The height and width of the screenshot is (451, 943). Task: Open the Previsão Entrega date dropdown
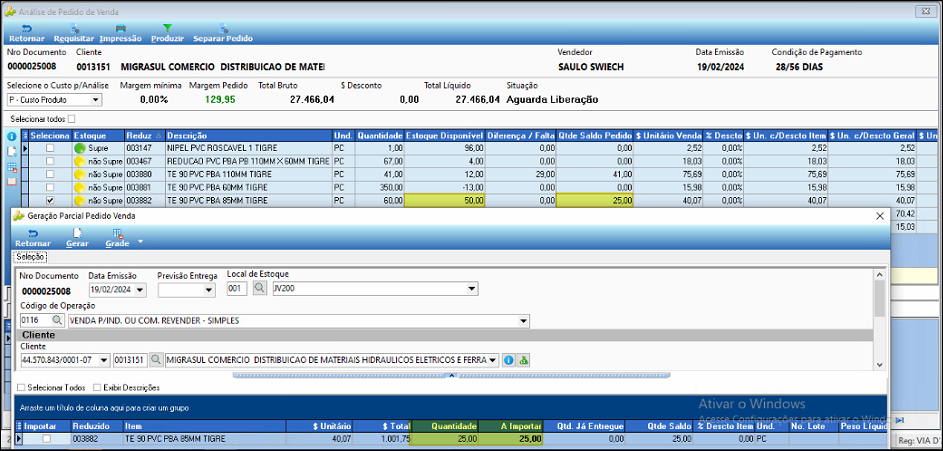click(209, 290)
